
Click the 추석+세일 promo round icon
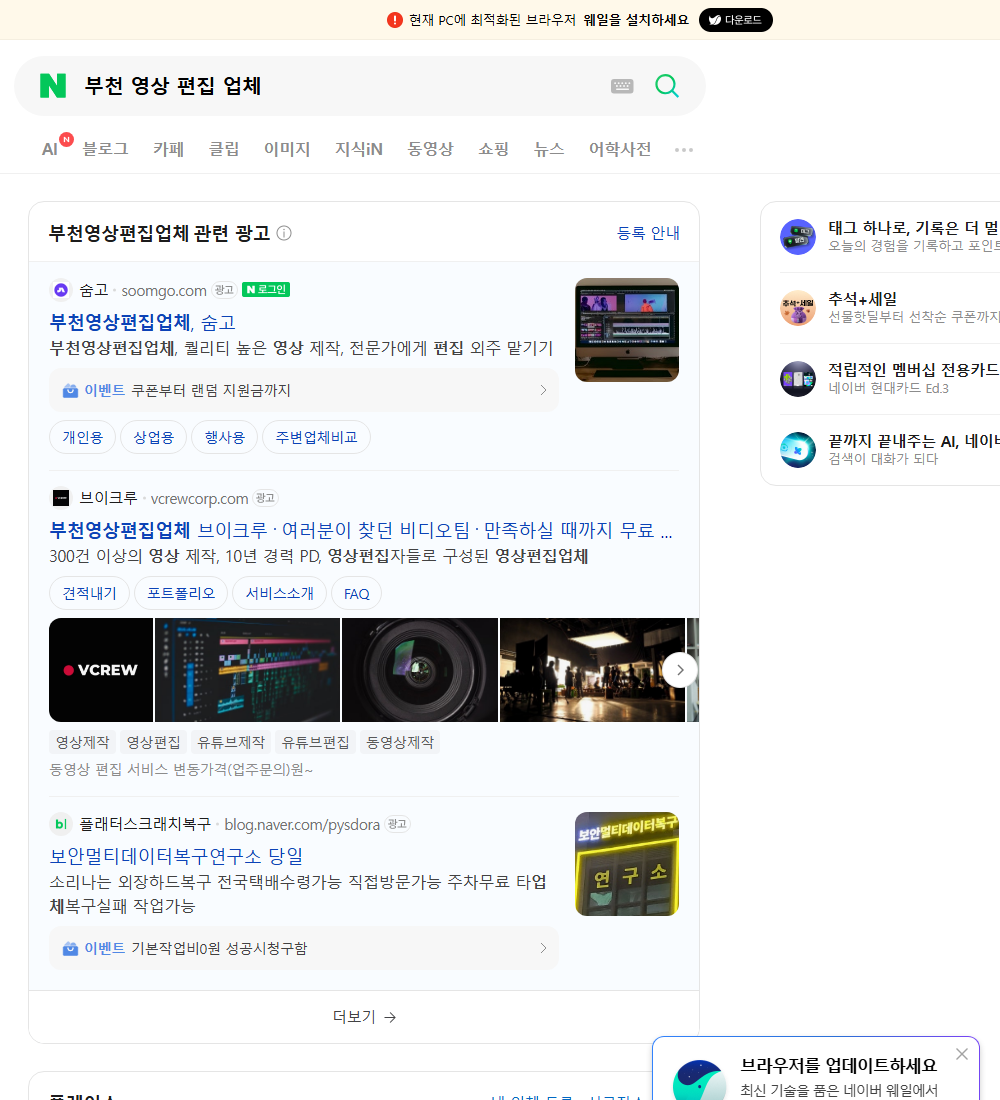tap(798, 308)
